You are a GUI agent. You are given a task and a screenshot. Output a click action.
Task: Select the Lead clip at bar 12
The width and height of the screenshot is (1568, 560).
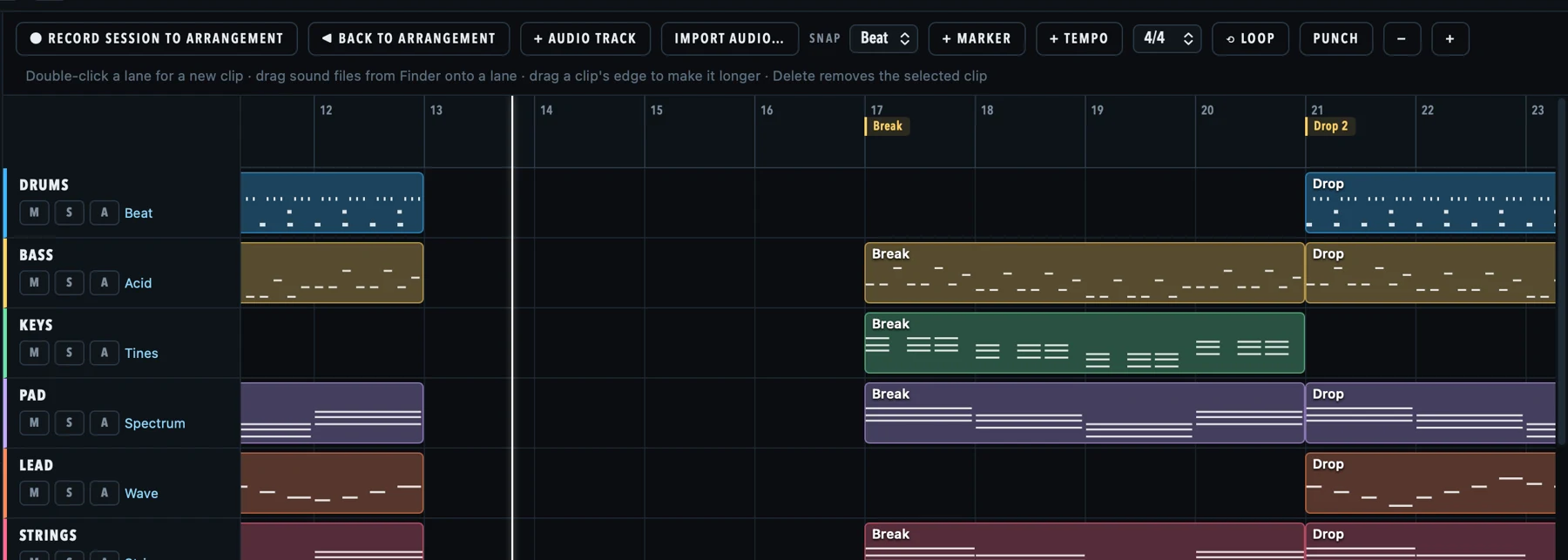332,483
